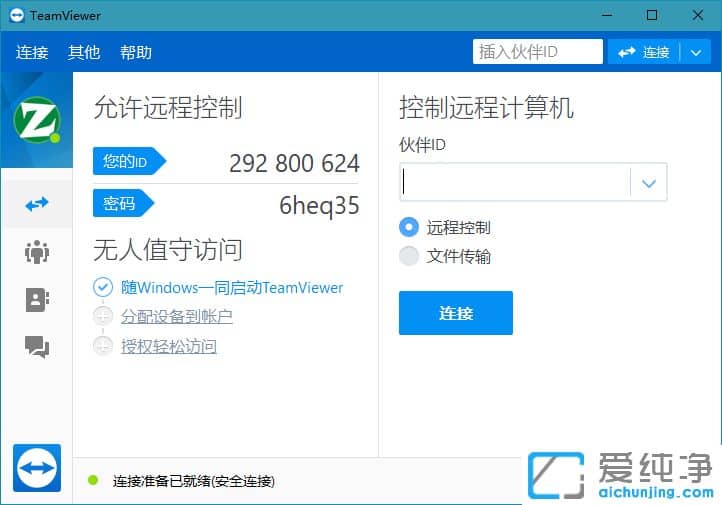Open the Computers & Contacts sidebar icon

coord(37,300)
